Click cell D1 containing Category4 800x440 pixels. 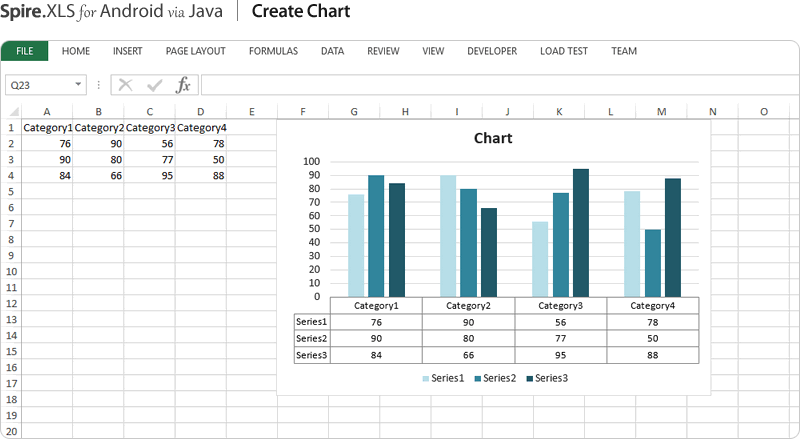(200, 128)
